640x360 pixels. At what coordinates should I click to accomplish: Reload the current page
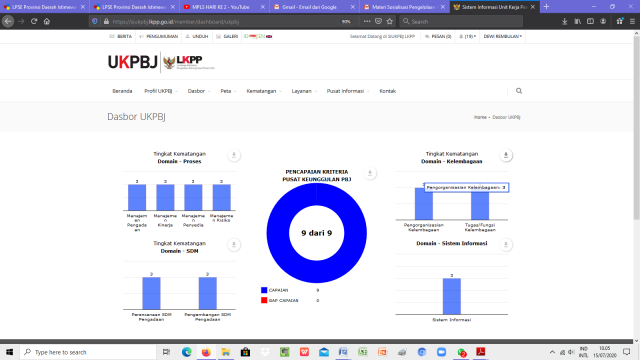point(34,21)
